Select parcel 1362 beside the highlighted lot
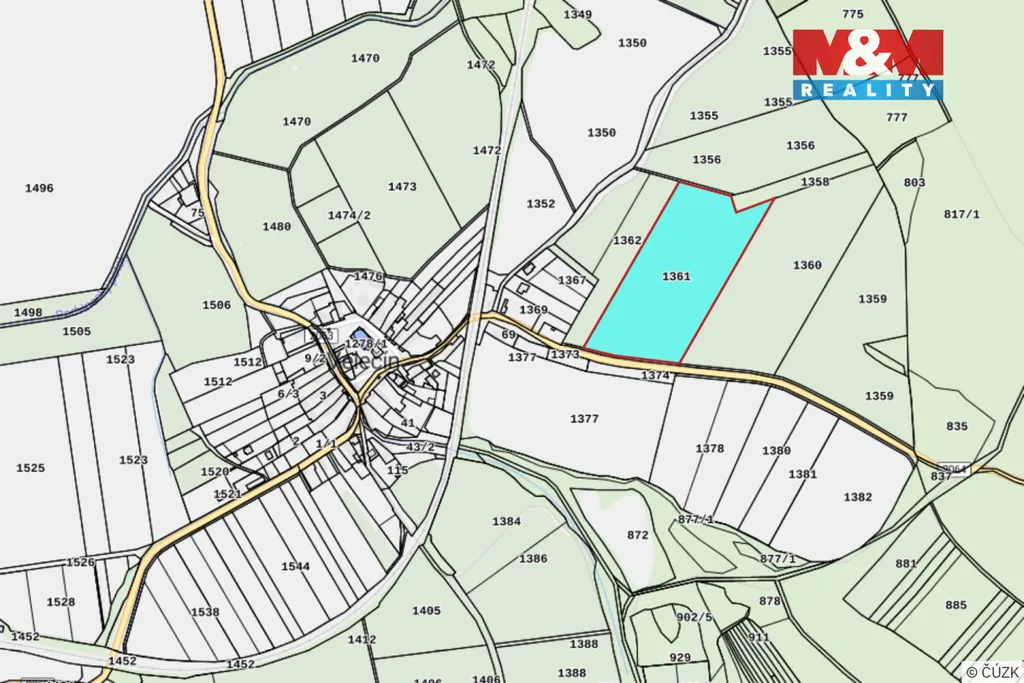Viewport: 1024px width, 683px height. click(x=627, y=241)
